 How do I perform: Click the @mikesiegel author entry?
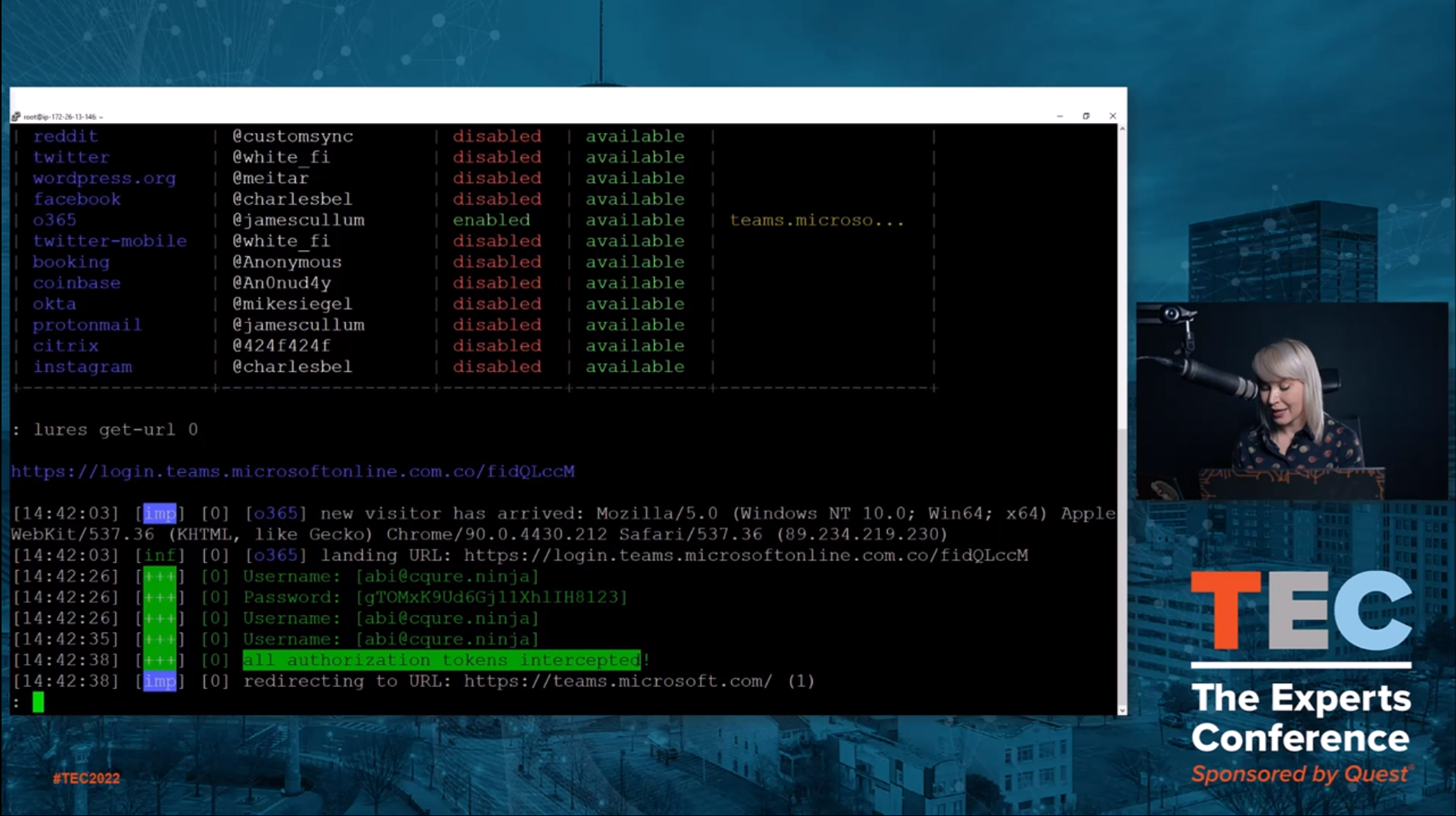point(293,304)
